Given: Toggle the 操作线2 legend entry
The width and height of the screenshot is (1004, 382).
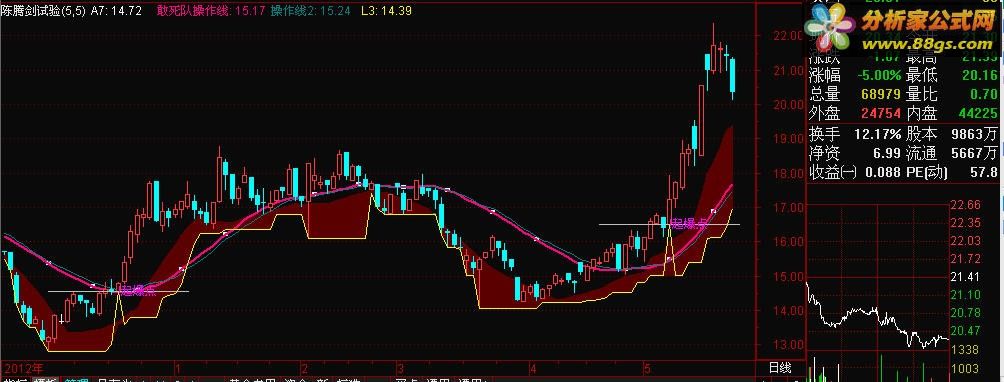Looking at the screenshot, I should click(x=292, y=11).
